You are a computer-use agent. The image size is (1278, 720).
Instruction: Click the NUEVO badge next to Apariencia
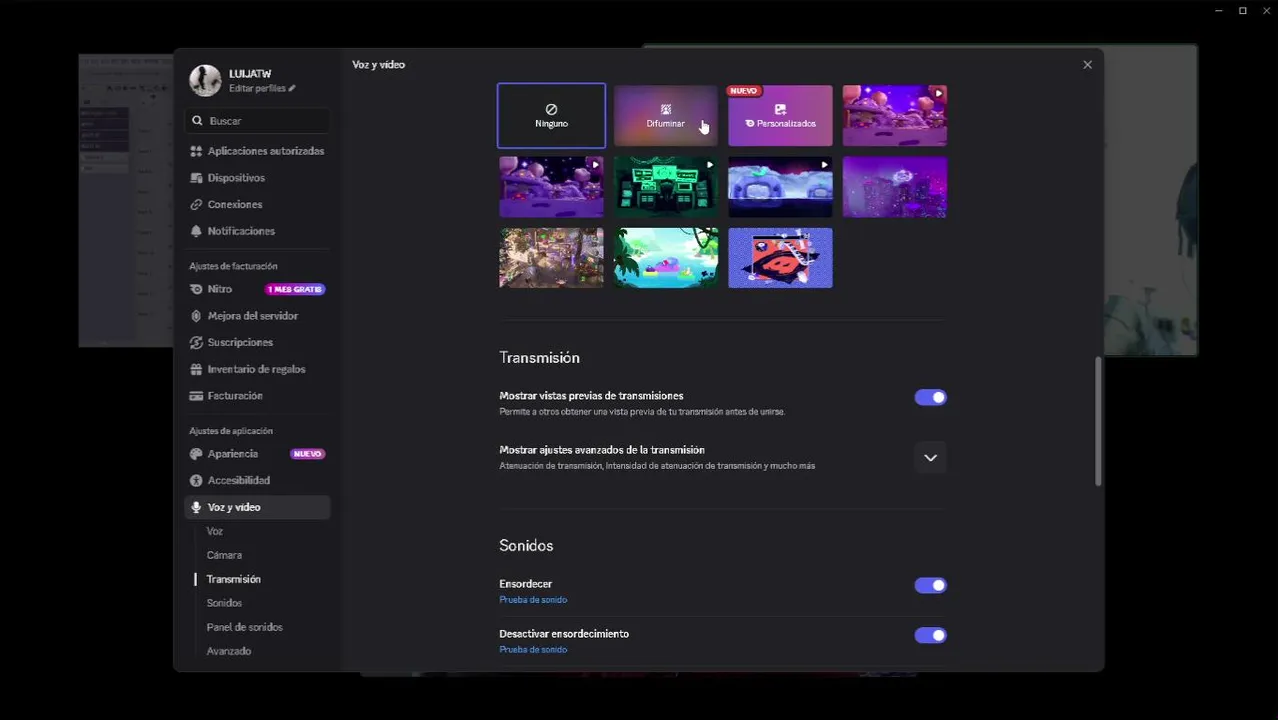pyautogui.click(x=307, y=454)
